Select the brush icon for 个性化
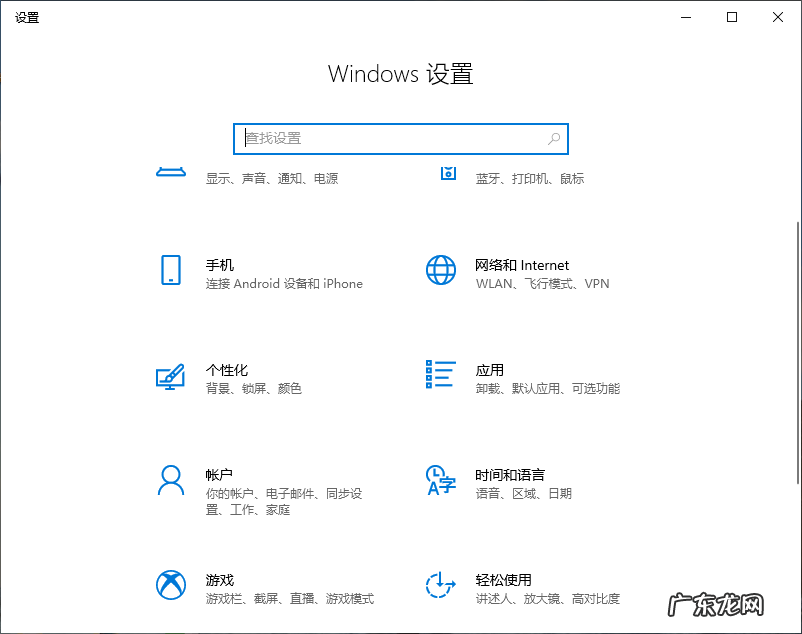Viewport: 802px width, 634px height. [x=171, y=378]
